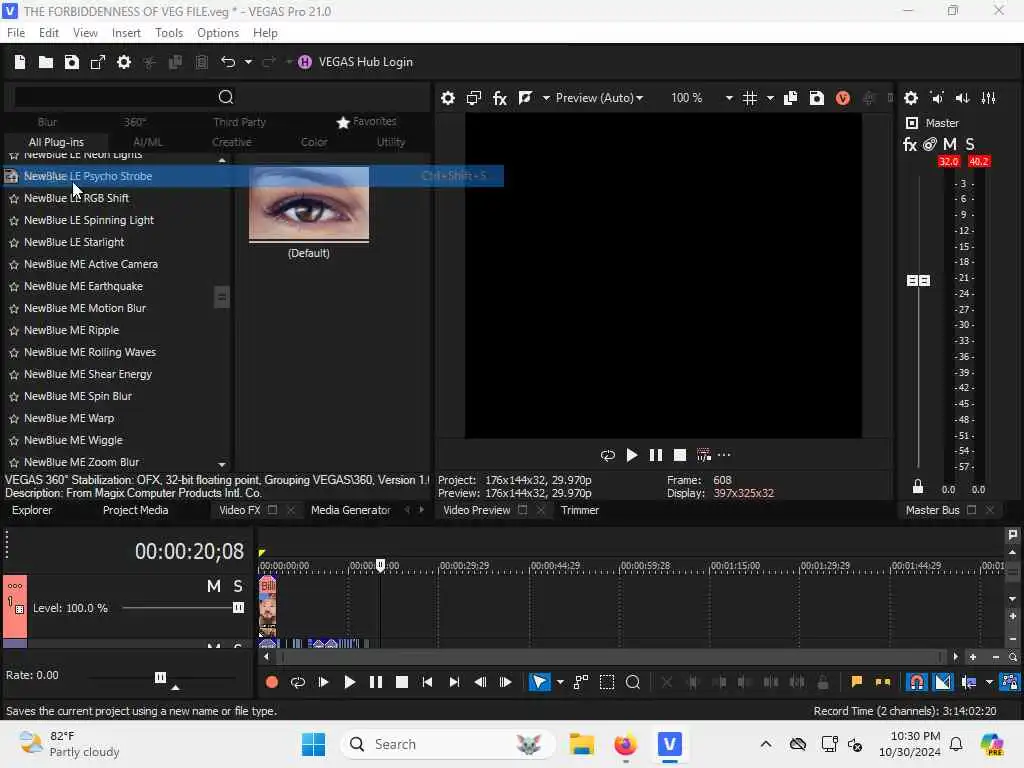Viewport: 1024px width, 768px height.
Task: Favorite NewBlue LE Starlight with its star
Action: 14,243
